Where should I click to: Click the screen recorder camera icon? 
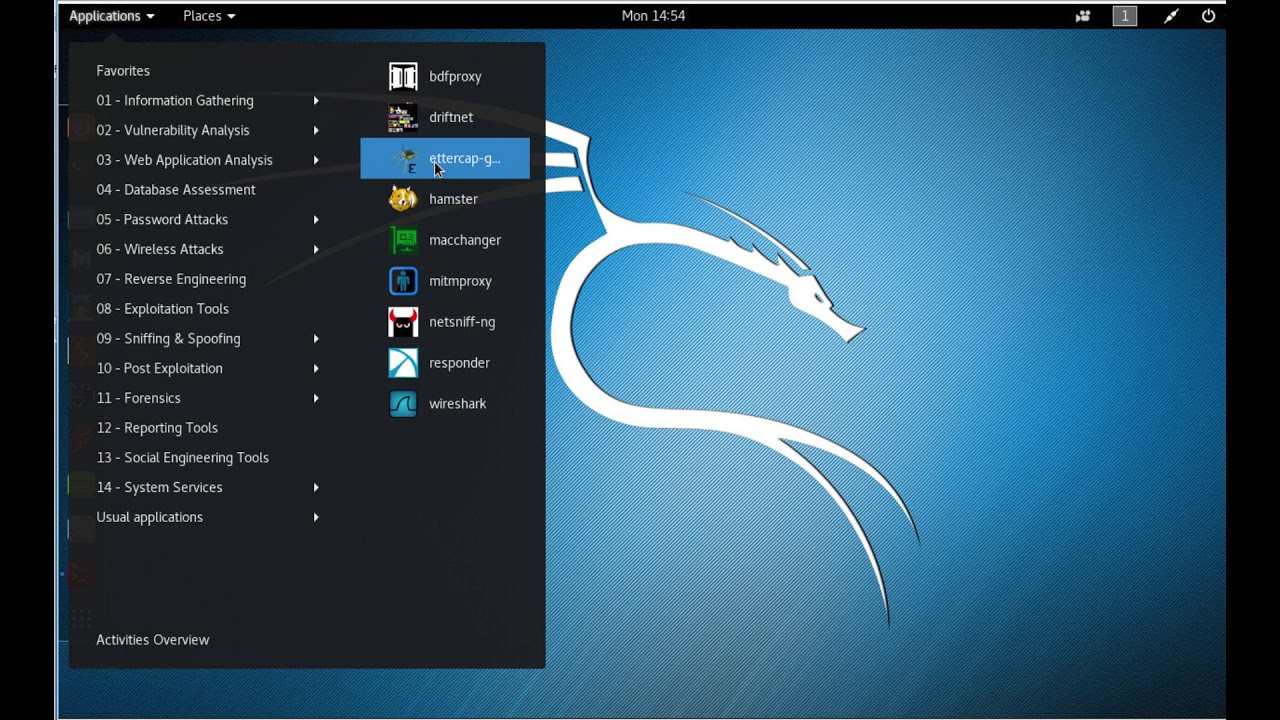pyautogui.click(x=1083, y=16)
